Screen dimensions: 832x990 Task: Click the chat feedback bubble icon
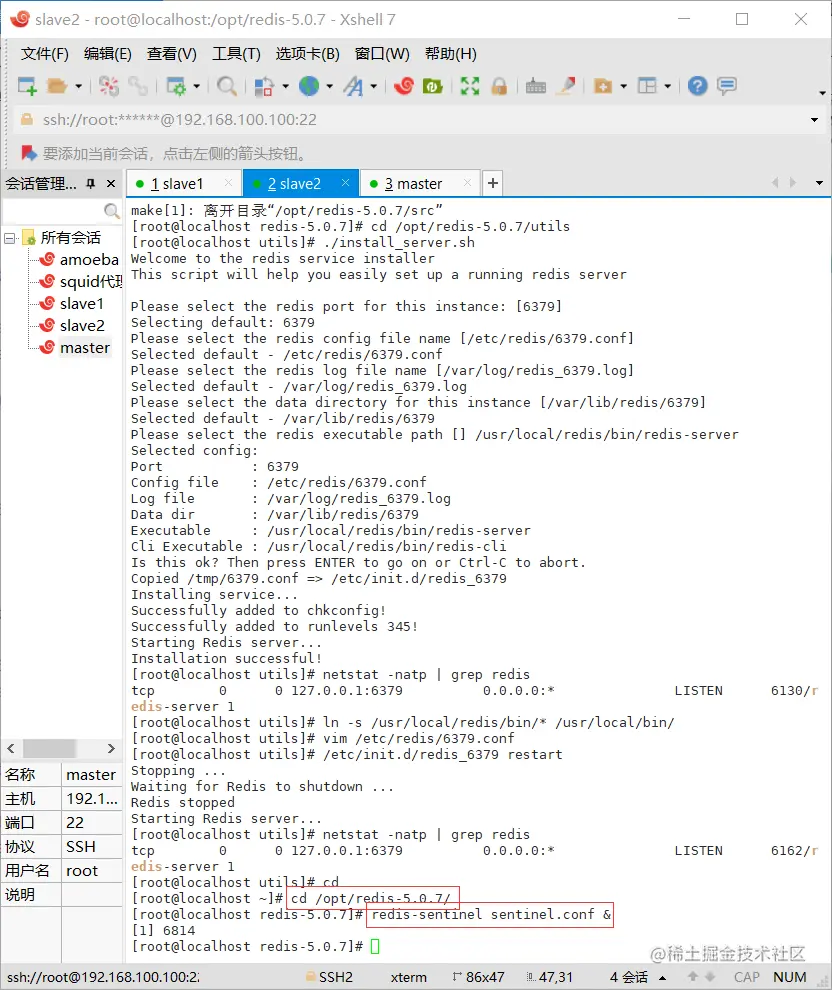727,85
